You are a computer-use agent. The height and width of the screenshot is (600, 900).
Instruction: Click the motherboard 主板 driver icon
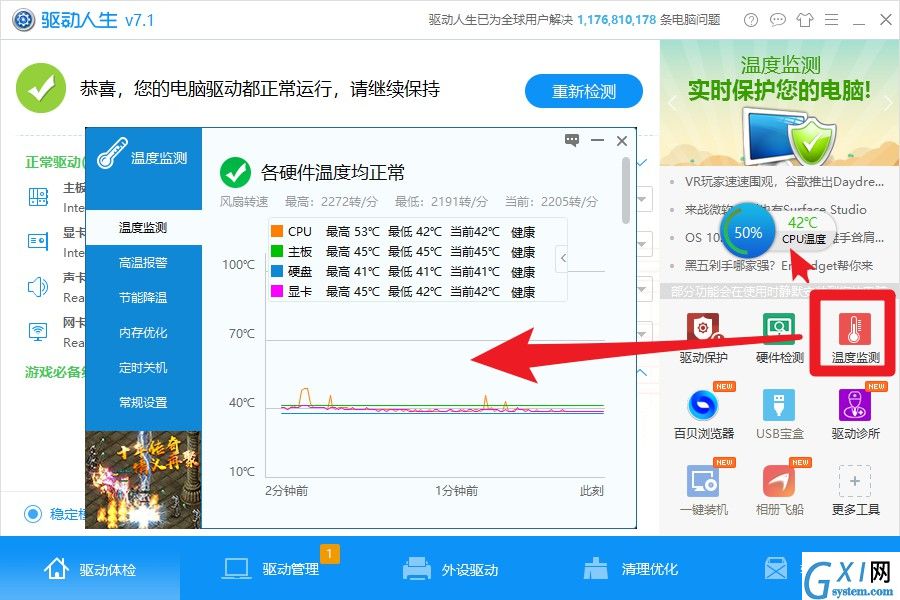pyautogui.click(x=38, y=197)
